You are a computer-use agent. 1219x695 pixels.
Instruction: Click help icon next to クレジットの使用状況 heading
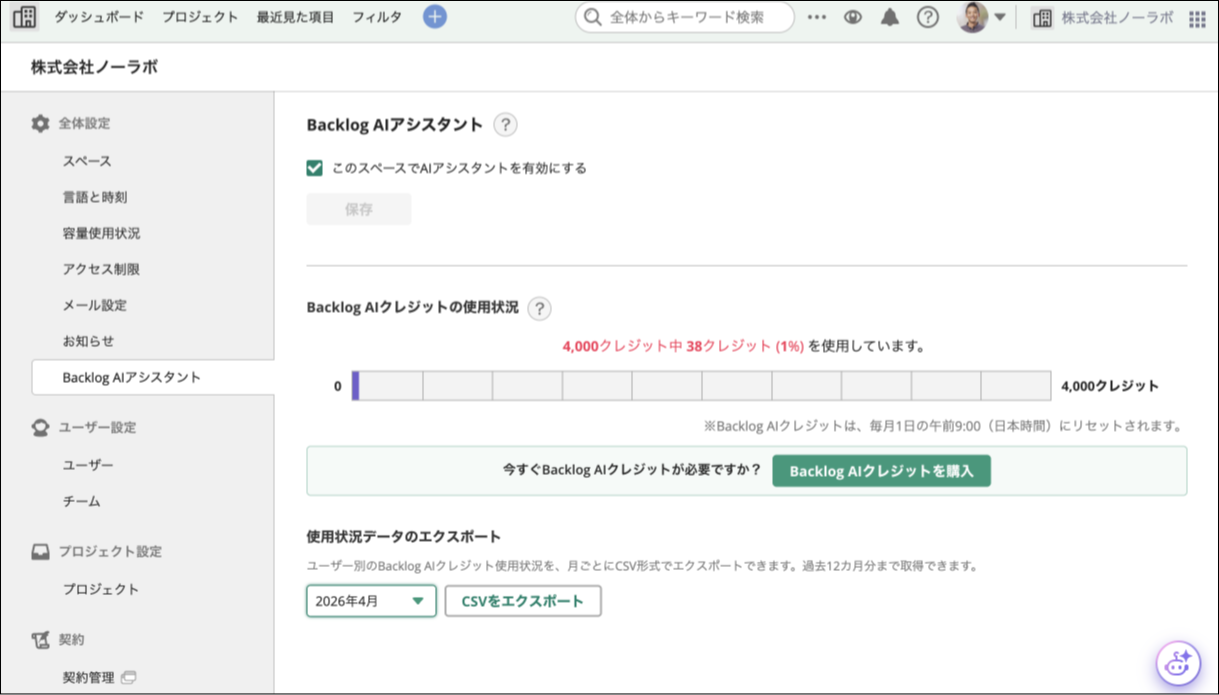click(x=539, y=308)
